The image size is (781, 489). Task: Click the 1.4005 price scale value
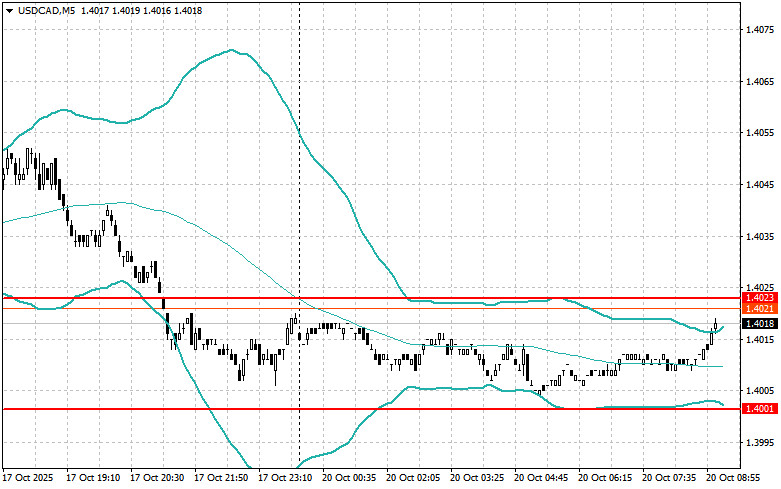click(x=760, y=391)
